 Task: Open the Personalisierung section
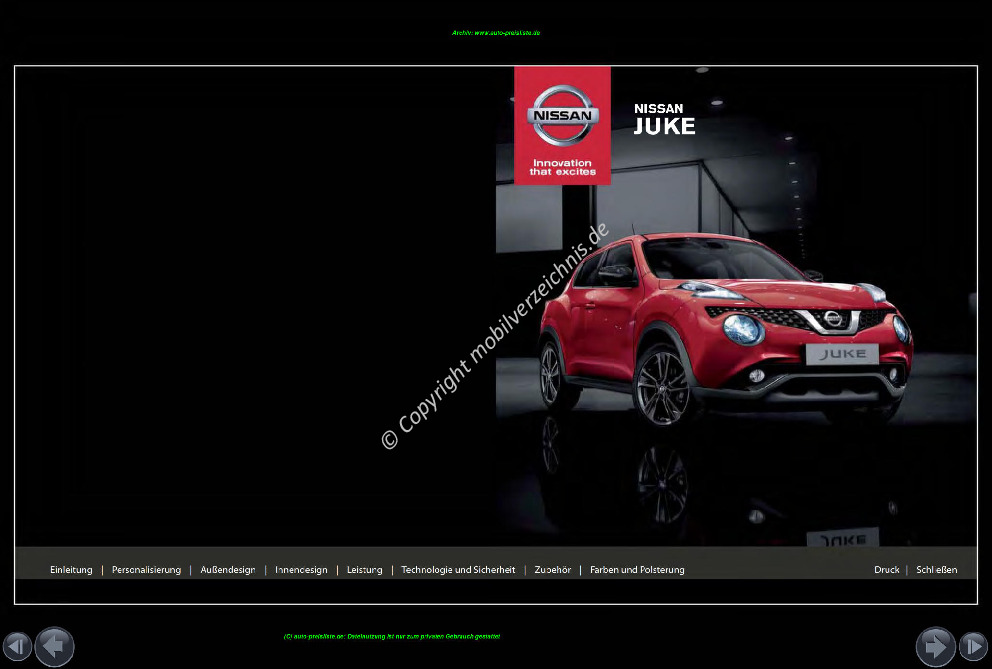pyautogui.click(x=146, y=570)
